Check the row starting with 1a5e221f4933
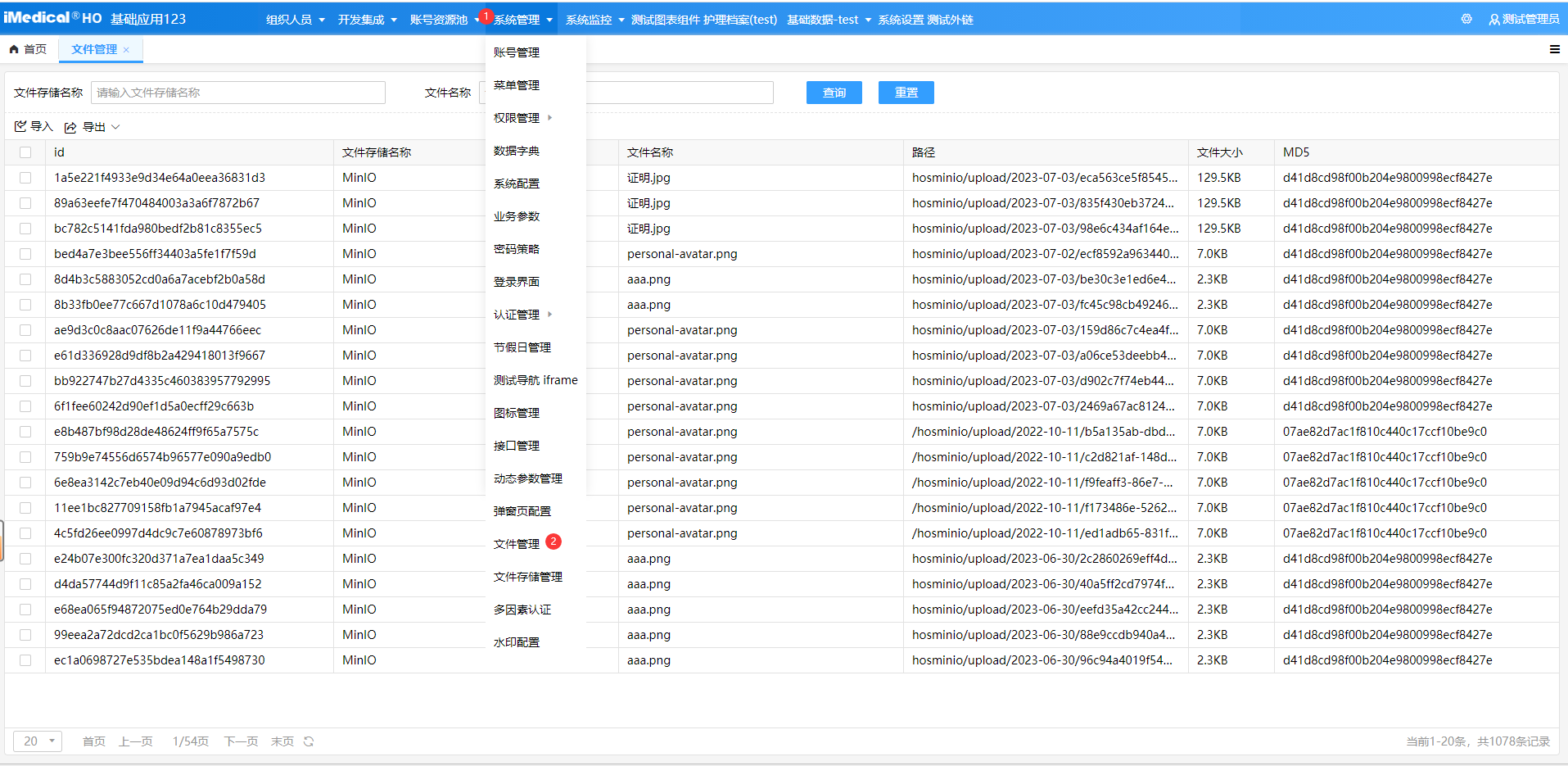 pos(25,177)
